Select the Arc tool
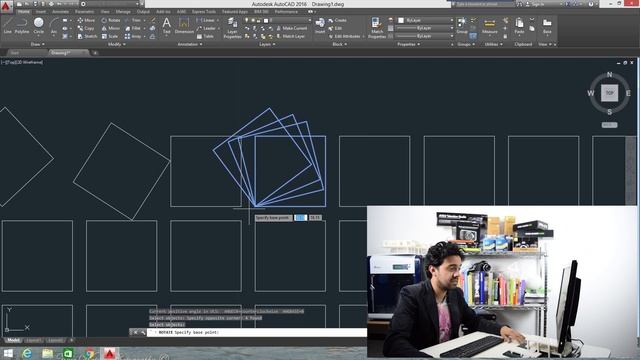 pos(53,25)
